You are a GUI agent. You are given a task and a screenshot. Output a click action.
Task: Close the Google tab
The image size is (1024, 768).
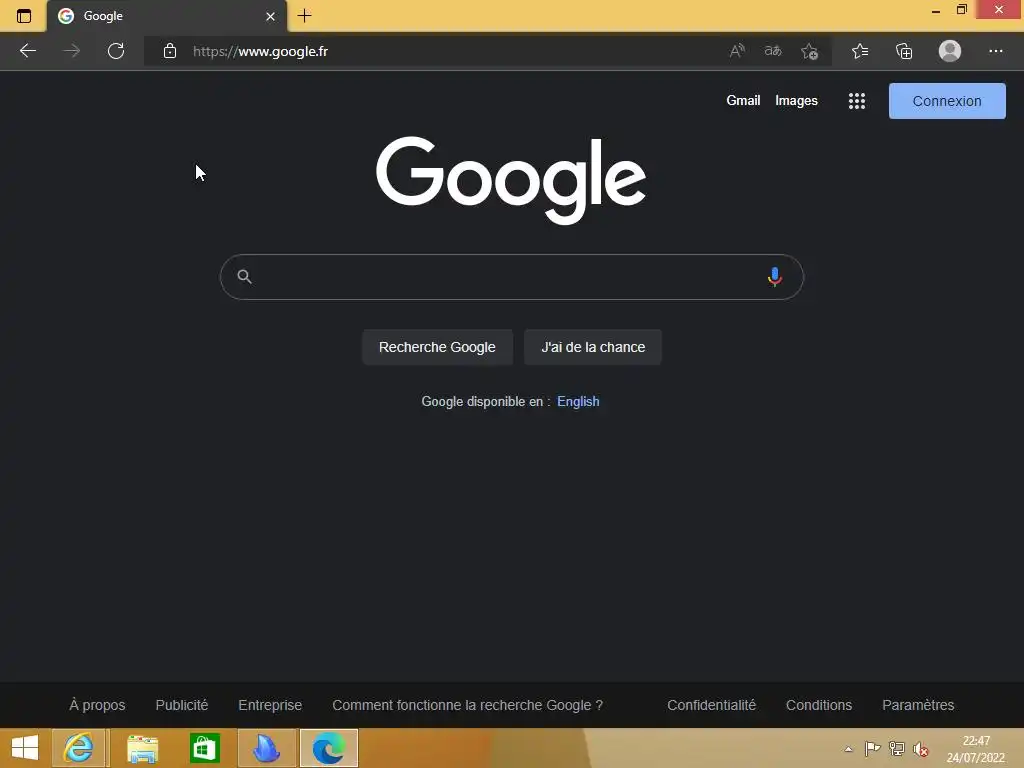tap(270, 16)
